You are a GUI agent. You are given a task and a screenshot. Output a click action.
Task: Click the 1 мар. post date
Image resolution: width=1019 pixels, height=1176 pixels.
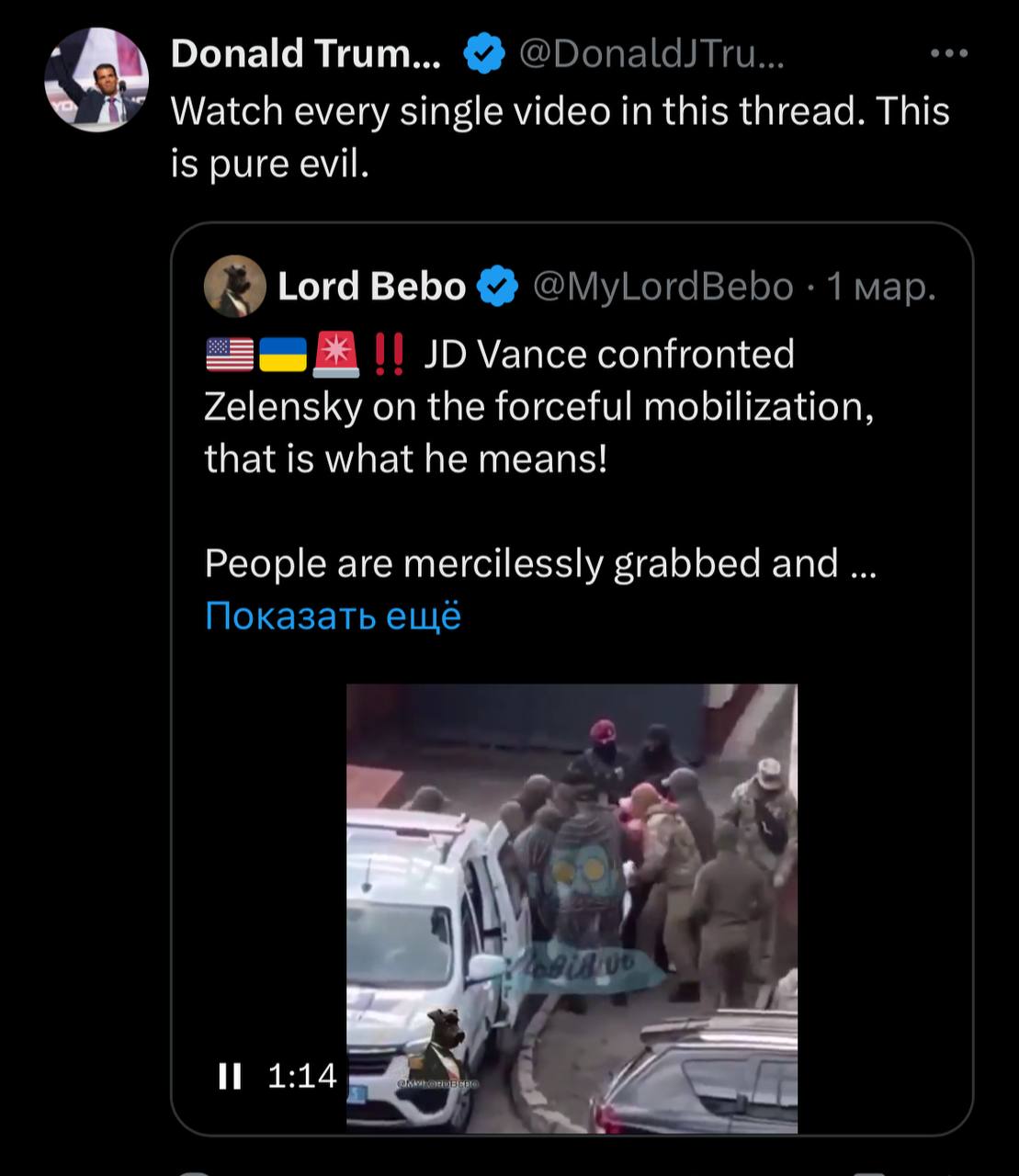[881, 287]
